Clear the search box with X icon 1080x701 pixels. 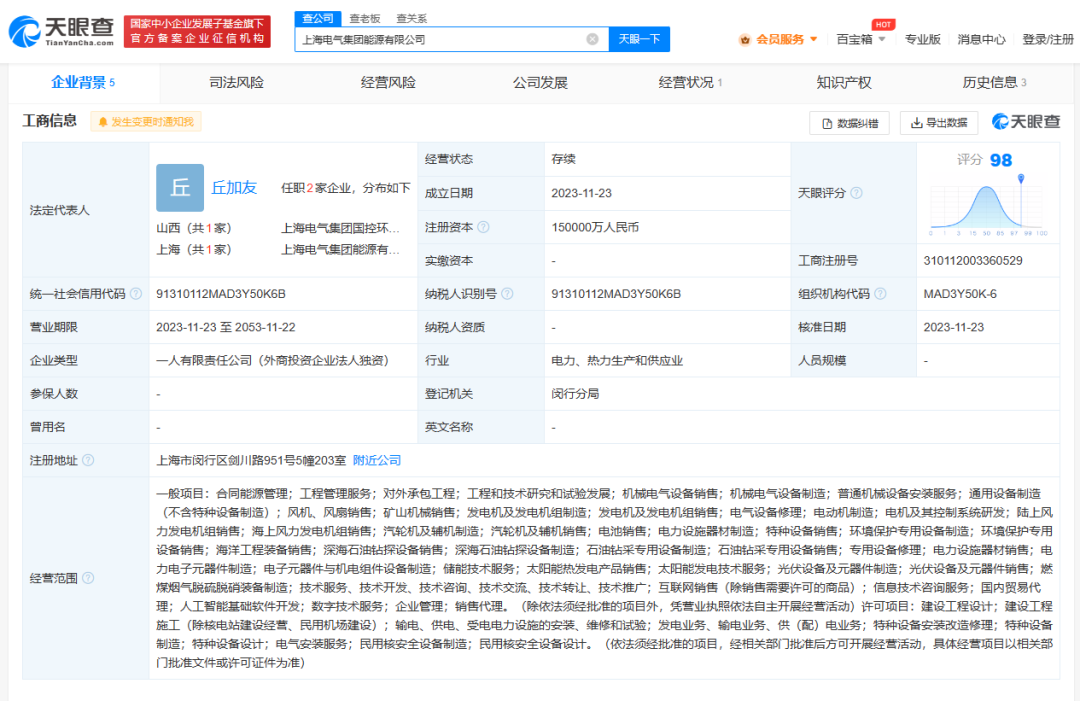[592, 39]
